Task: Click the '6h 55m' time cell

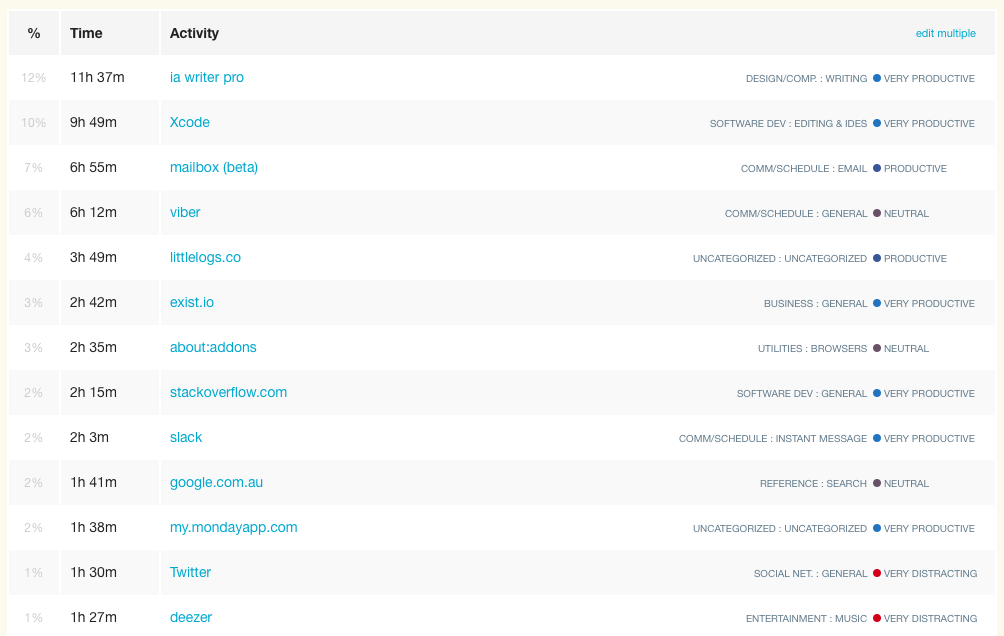Action: click(93, 168)
